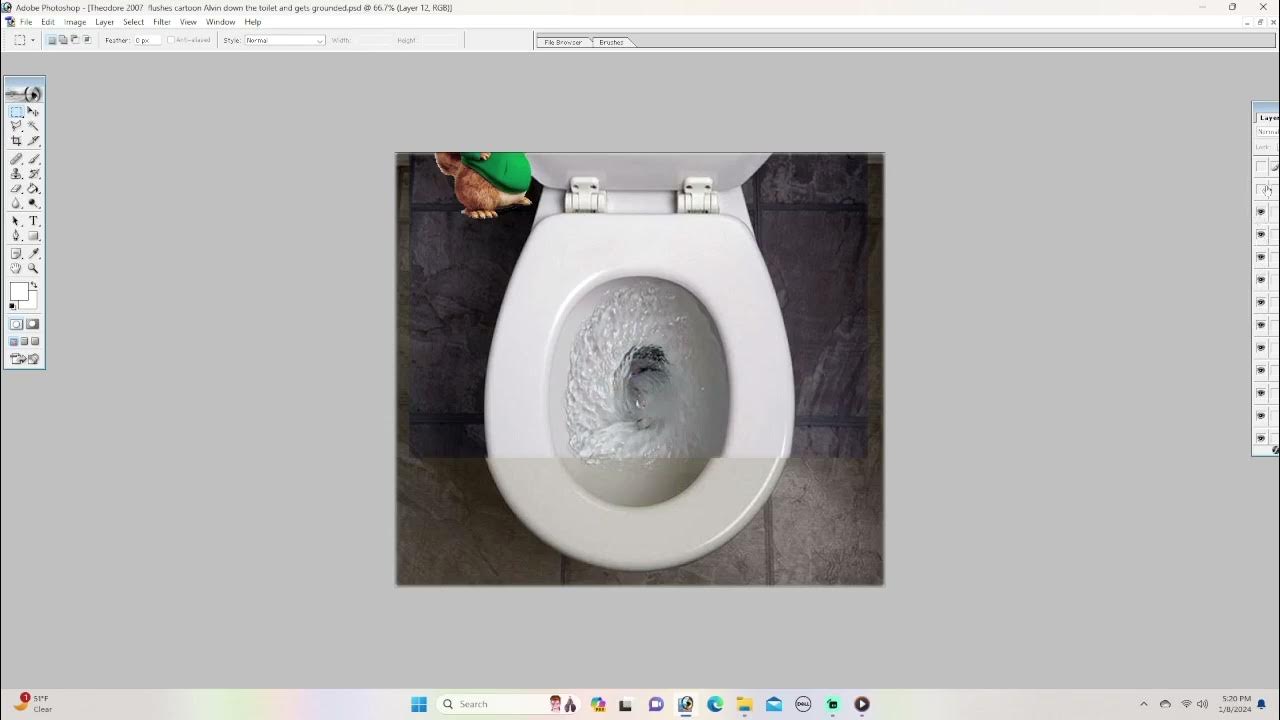Select the Rectangular Marquee tool

(x=16, y=112)
